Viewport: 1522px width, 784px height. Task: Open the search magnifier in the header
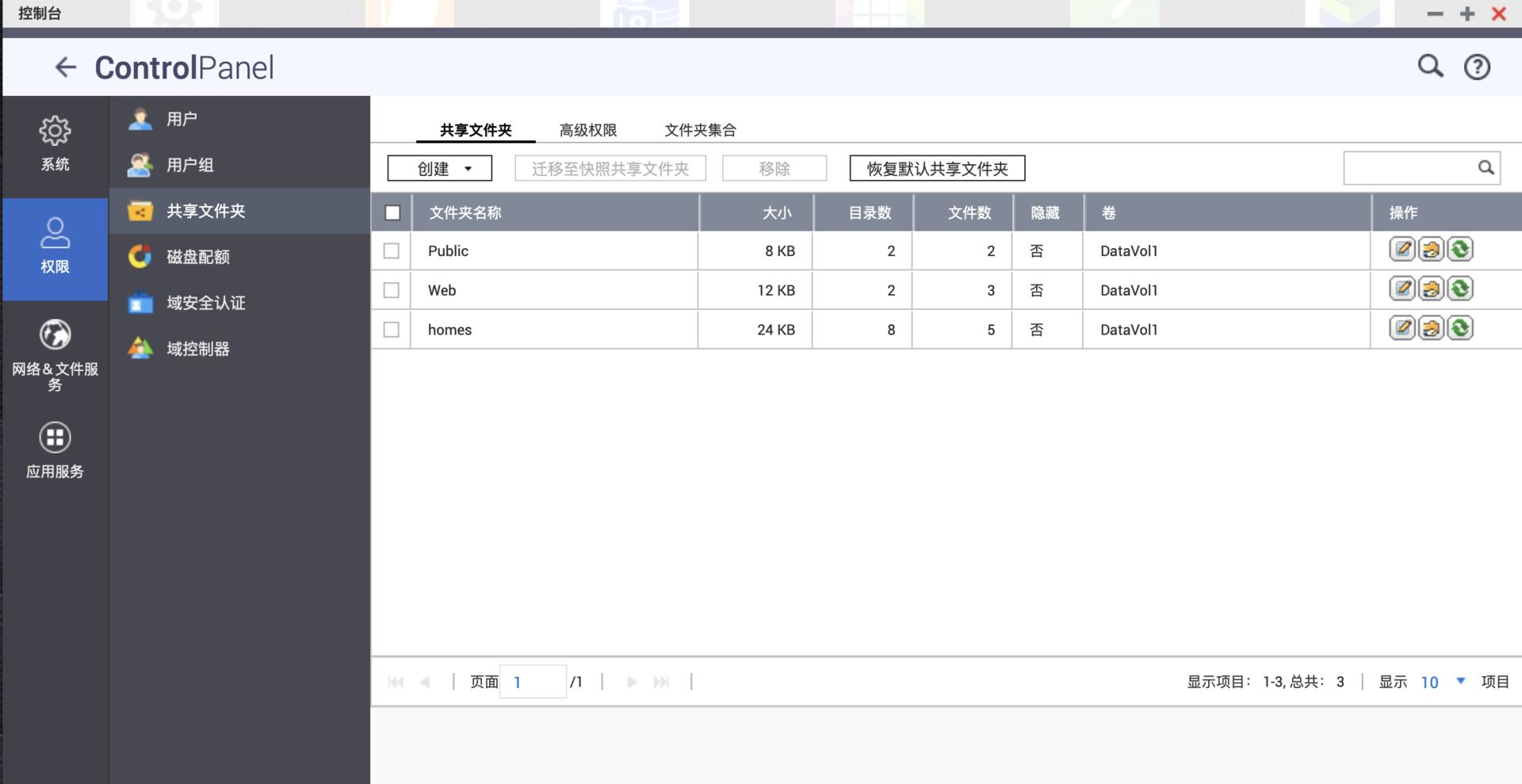1429,67
